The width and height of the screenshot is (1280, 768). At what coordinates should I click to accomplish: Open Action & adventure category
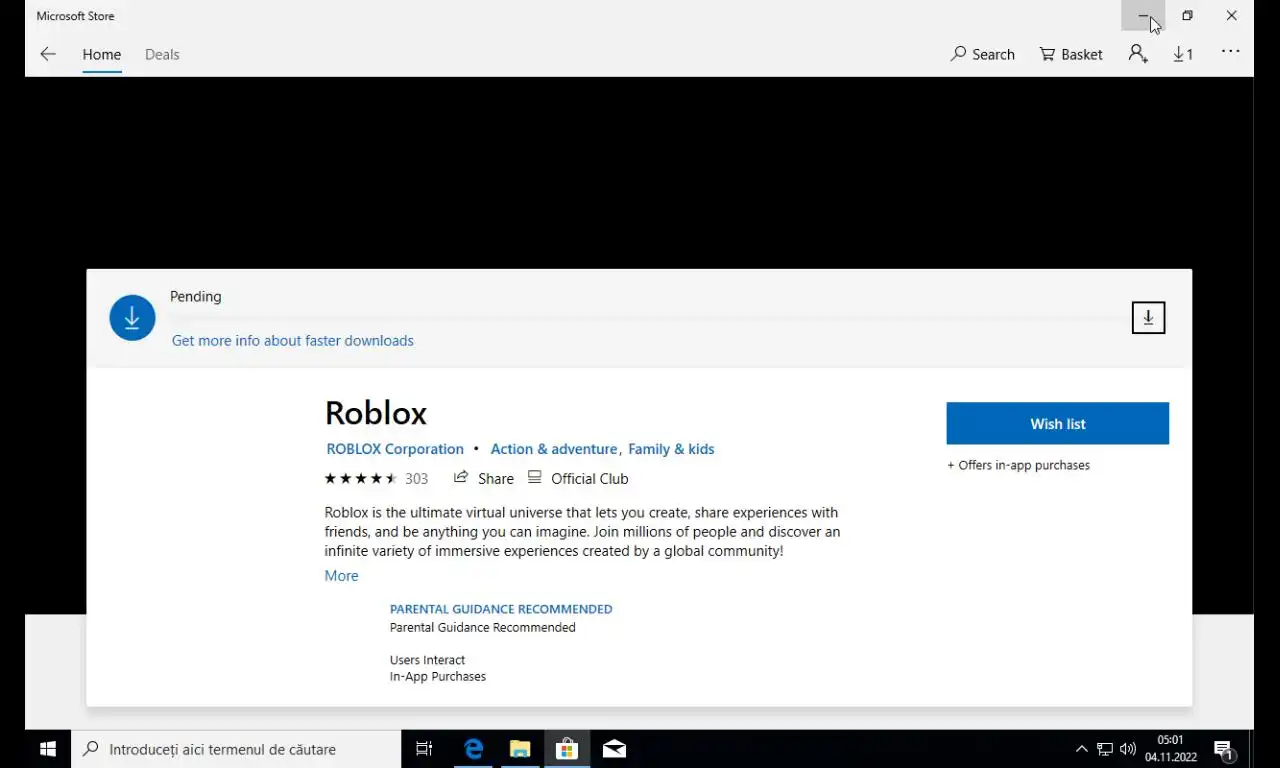coord(554,449)
